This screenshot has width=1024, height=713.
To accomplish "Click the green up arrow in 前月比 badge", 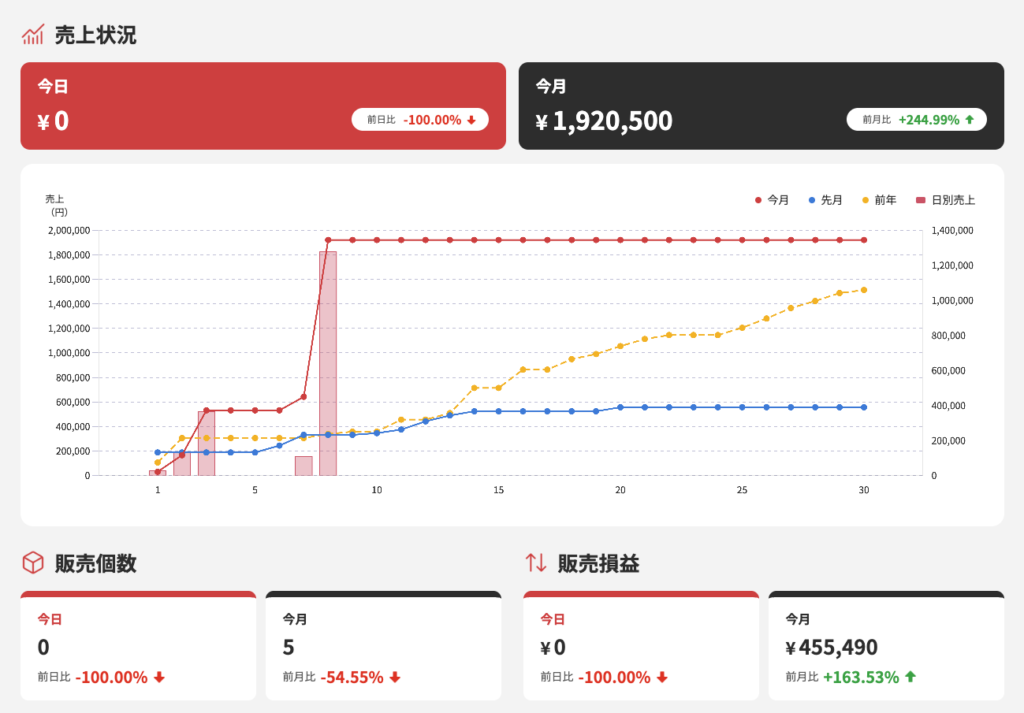I will tap(969, 120).
